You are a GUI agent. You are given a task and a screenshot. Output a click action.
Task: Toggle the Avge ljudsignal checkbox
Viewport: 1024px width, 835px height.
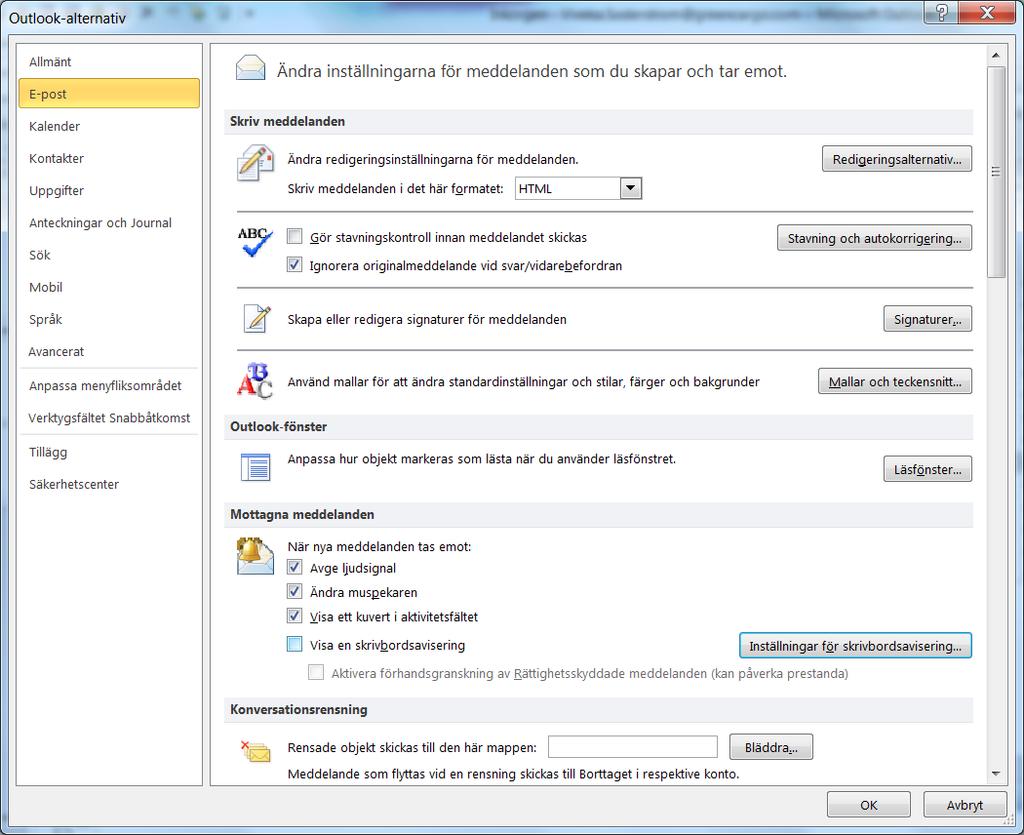[x=295, y=567]
